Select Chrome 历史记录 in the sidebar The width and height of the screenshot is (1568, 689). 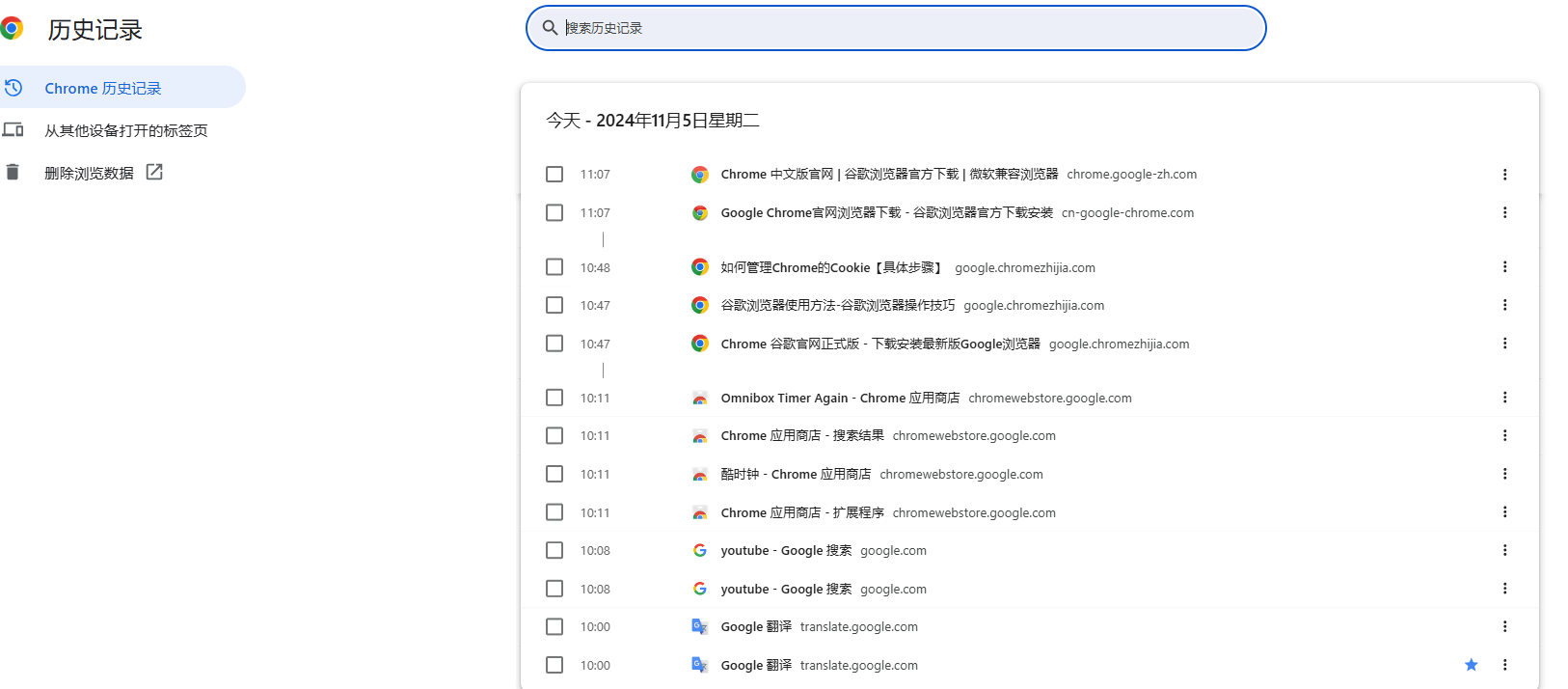coord(103,88)
